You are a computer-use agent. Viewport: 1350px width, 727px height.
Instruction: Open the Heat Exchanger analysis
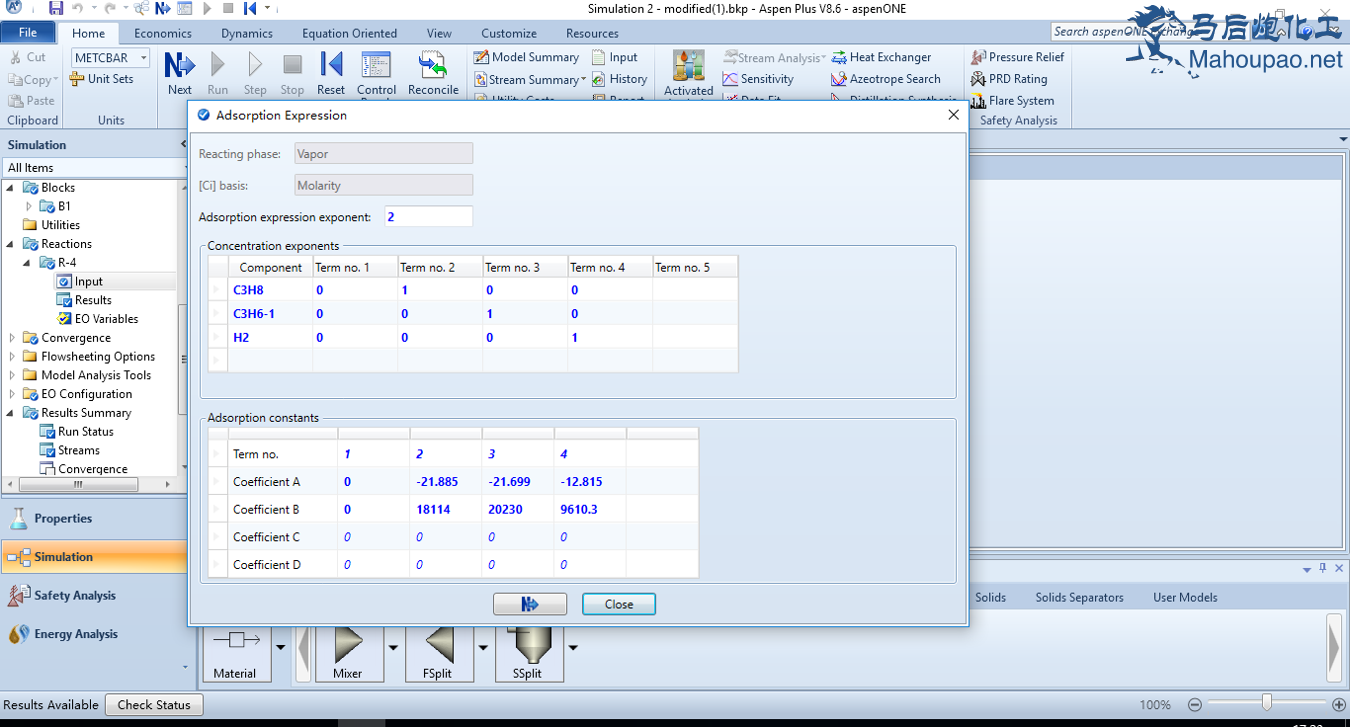pos(881,57)
